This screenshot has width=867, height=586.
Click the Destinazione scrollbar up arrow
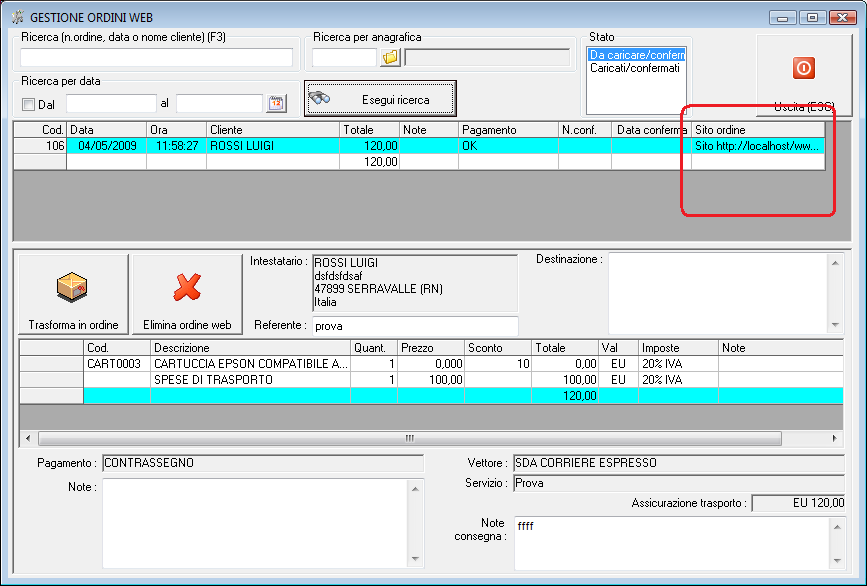pos(835,263)
